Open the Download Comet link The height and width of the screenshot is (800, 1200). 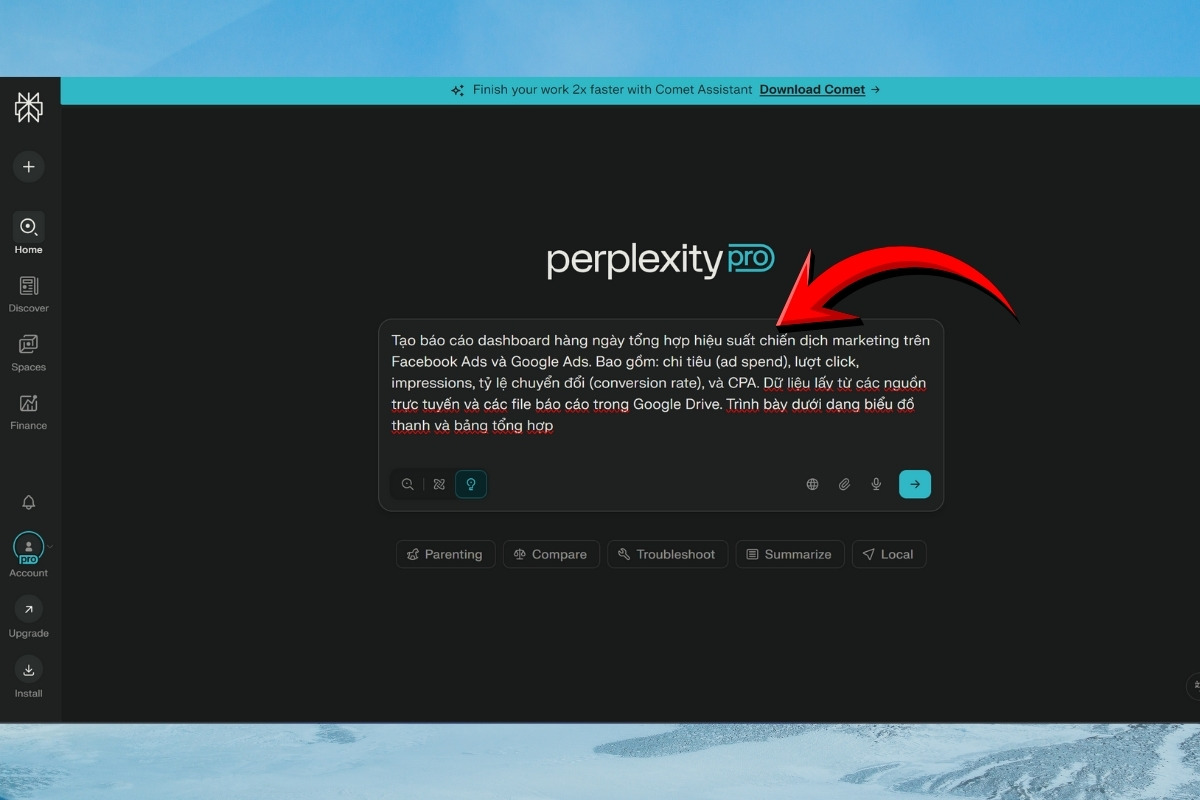[812, 89]
